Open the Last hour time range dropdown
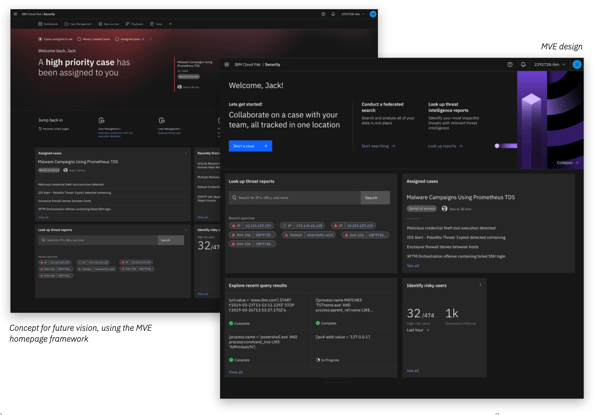Image resolution: width=596 pixels, height=415 pixels. pyautogui.click(x=418, y=330)
